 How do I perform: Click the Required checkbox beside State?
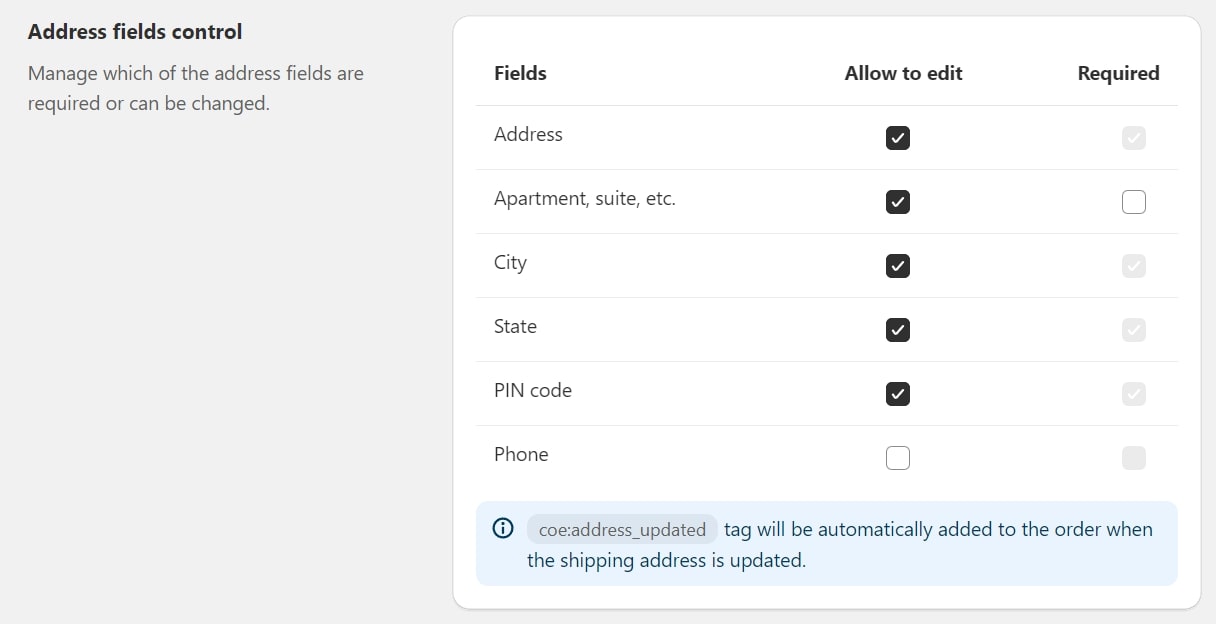pos(1133,329)
